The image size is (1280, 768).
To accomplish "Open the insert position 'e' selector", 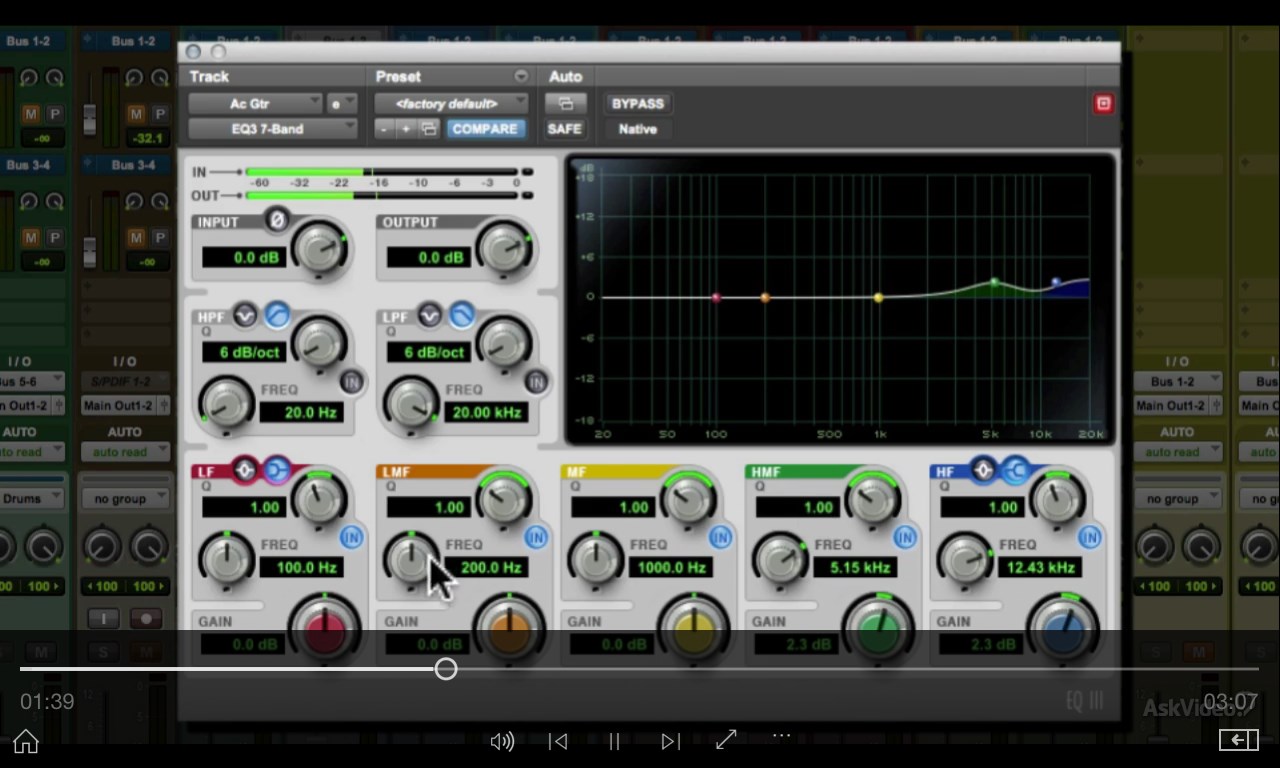I will coord(342,103).
